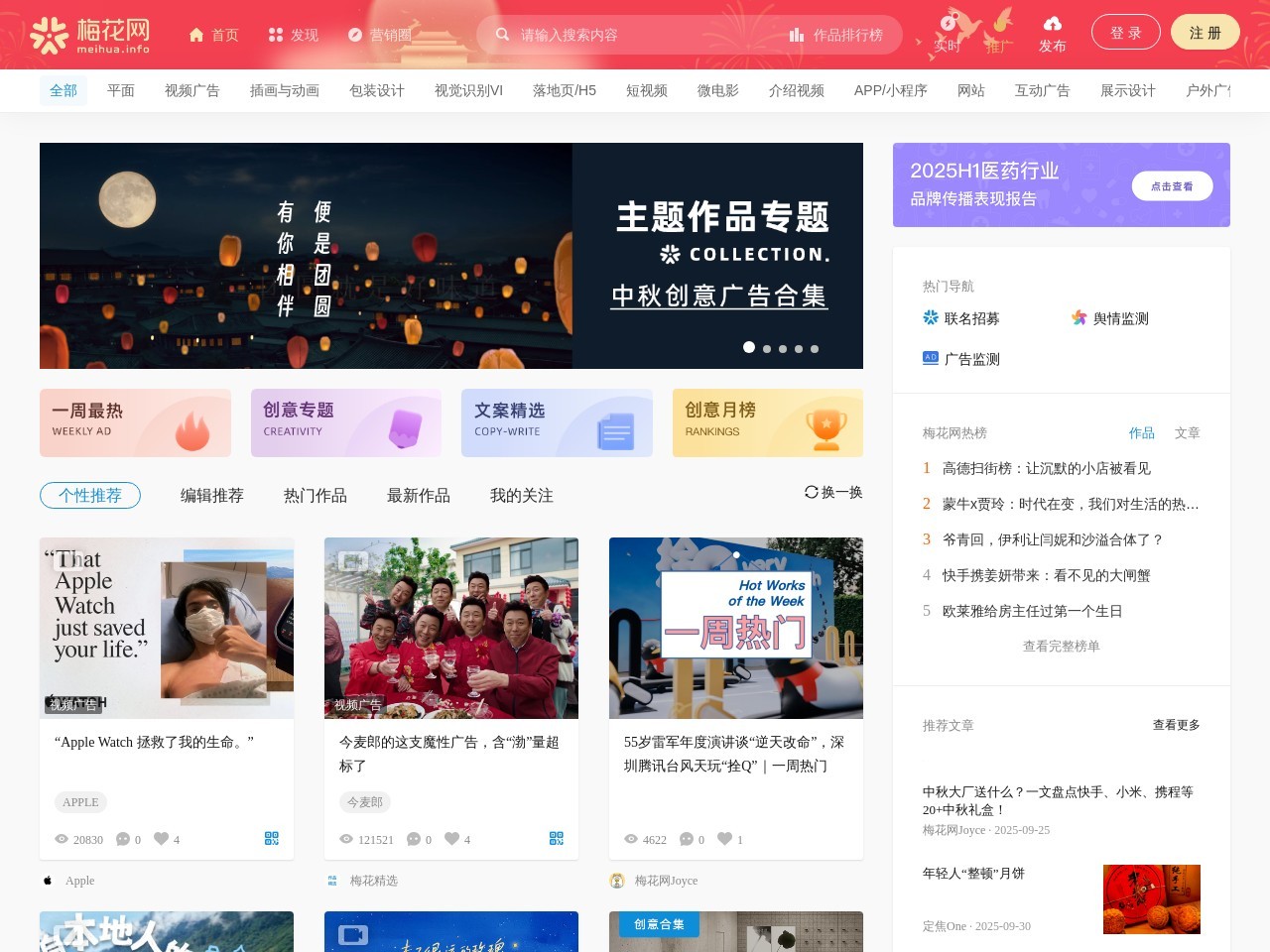The image size is (1270, 952).
Task: Expand 查看完整榜单 full ranking list
Action: [x=1061, y=647]
